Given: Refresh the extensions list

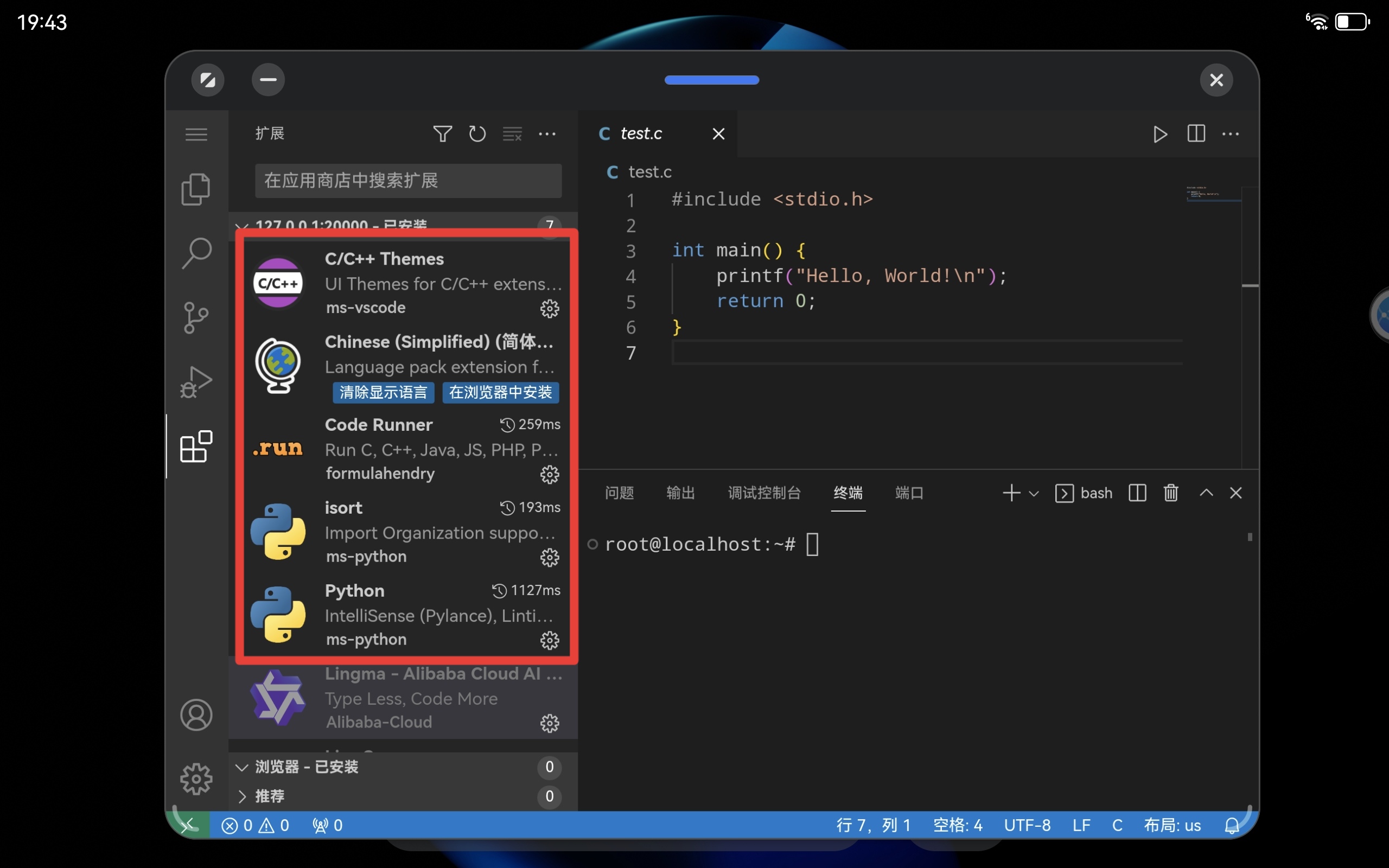Looking at the screenshot, I should (x=477, y=134).
